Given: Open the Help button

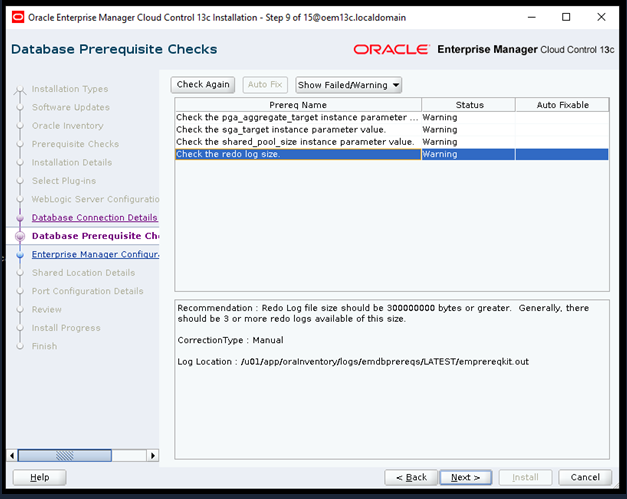Looking at the screenshot, I should point(40,477).
